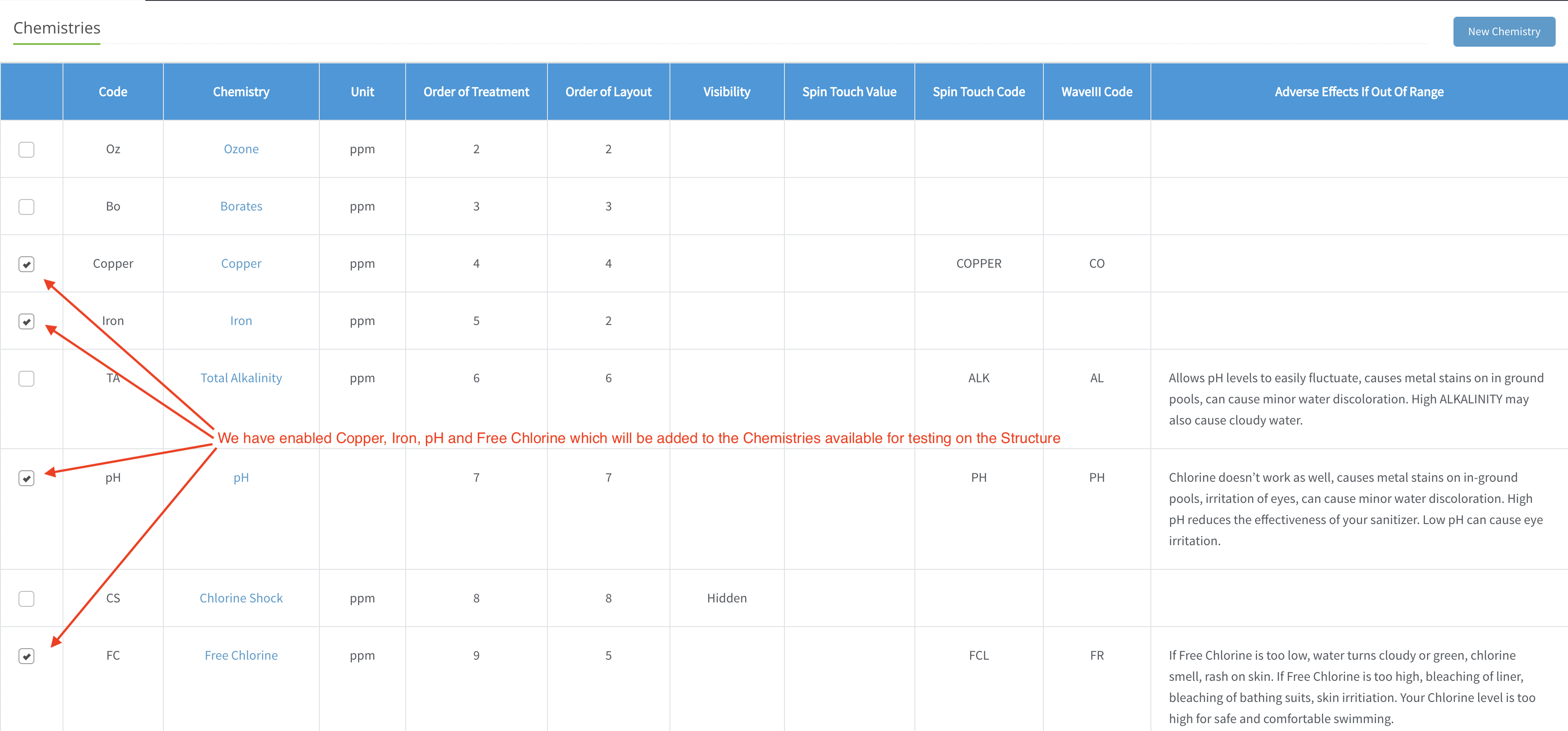1568x731 pixels.
Task: Click the New Chemistry button
Action: point(1504,32)
